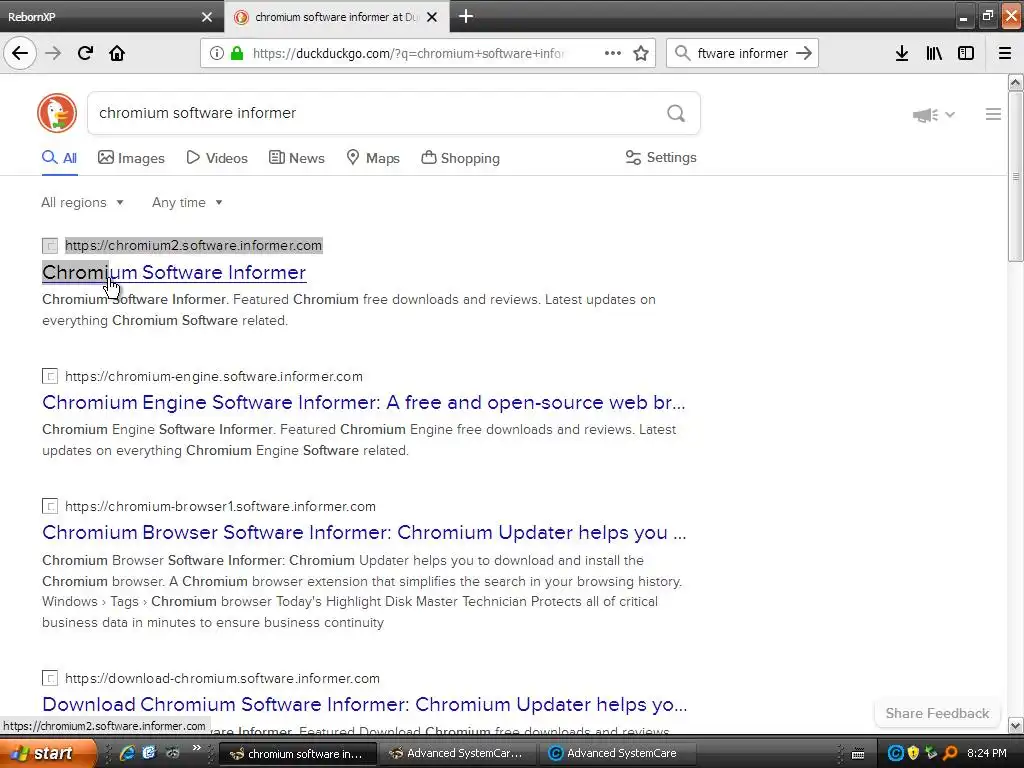The width and height of the screenshot is (1024, 768).
Task: Open the downloads panel
Action: (902, 53)
